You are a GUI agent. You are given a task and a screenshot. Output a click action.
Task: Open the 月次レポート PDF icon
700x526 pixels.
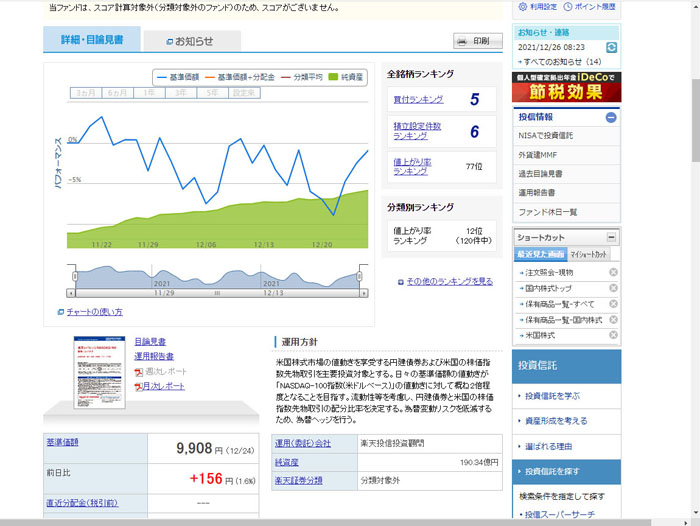tap(139, 386)
